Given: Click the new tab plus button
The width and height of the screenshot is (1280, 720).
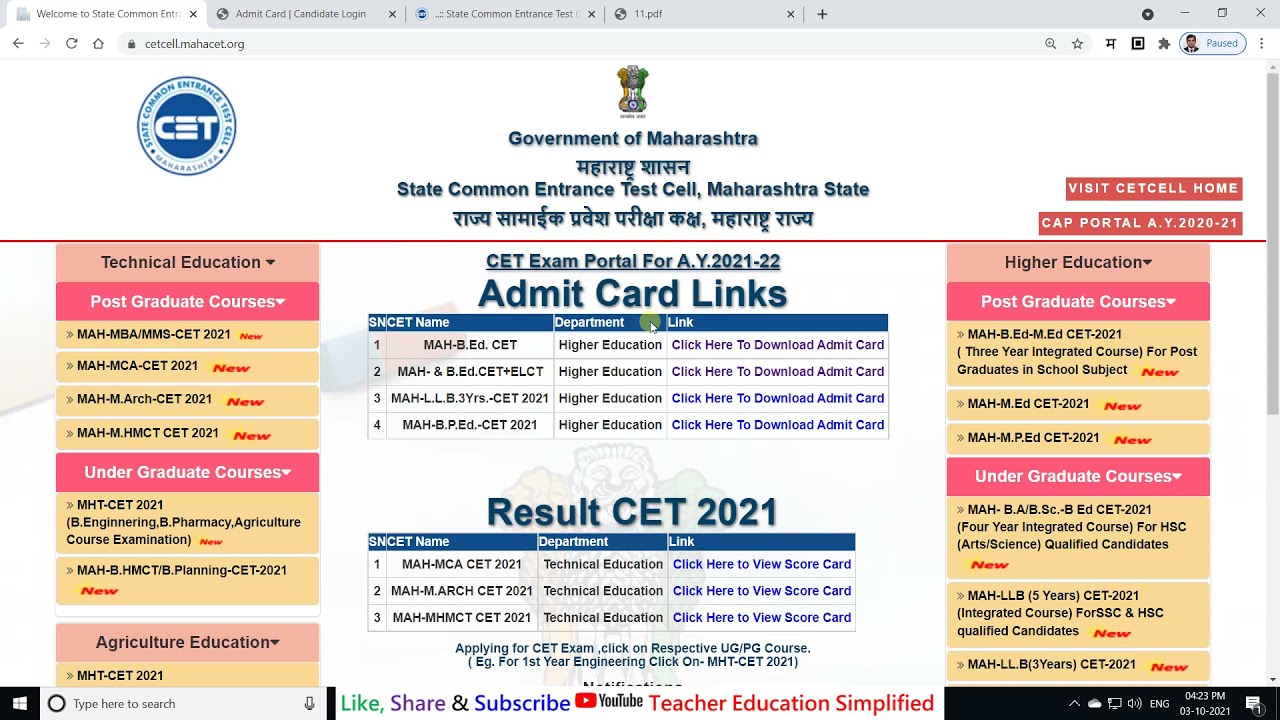Looking at the screenshot, I should (x=822, y=14).
